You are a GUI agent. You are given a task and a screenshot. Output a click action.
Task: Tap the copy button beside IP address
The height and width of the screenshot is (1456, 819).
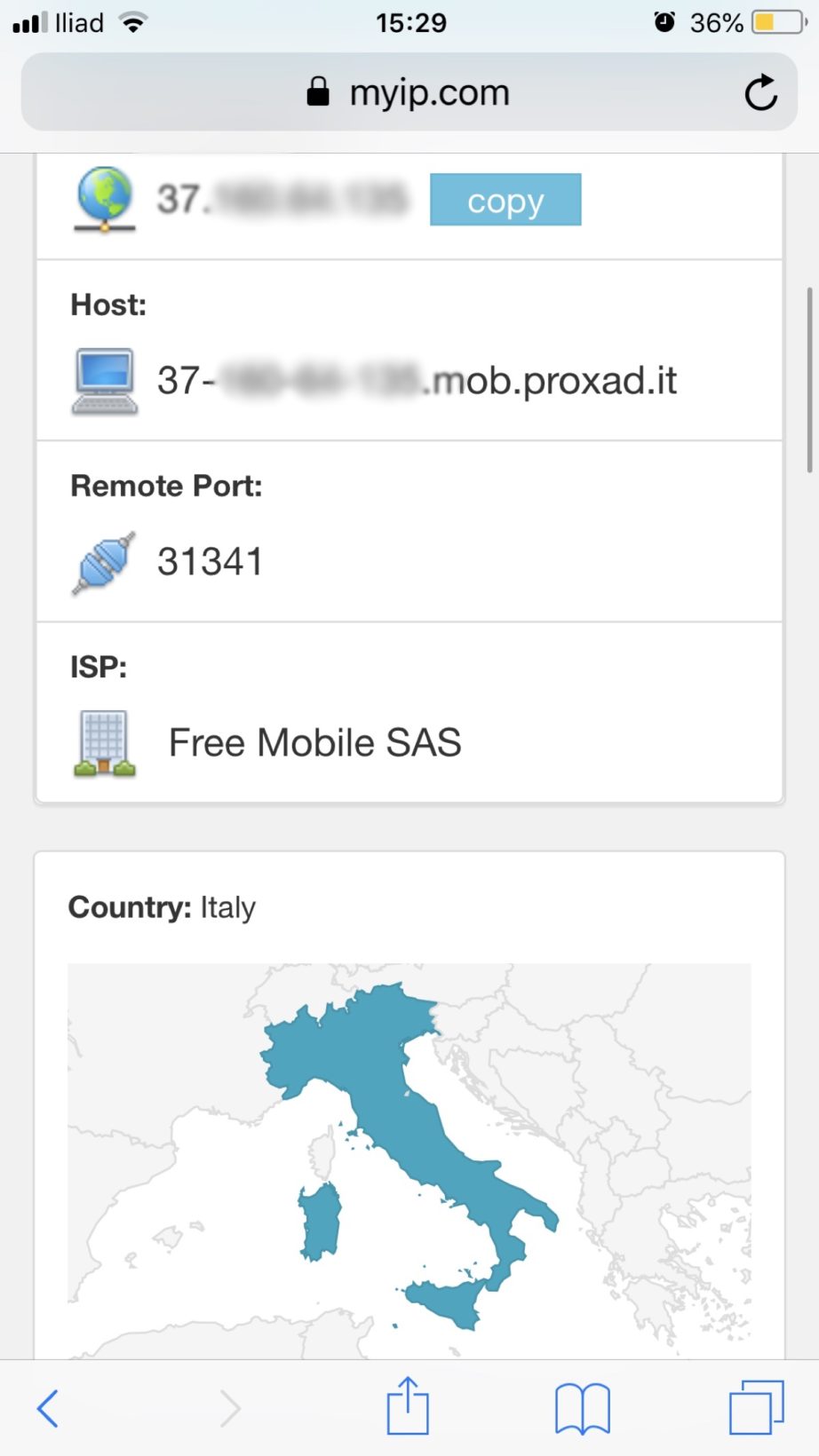(505, 200)
